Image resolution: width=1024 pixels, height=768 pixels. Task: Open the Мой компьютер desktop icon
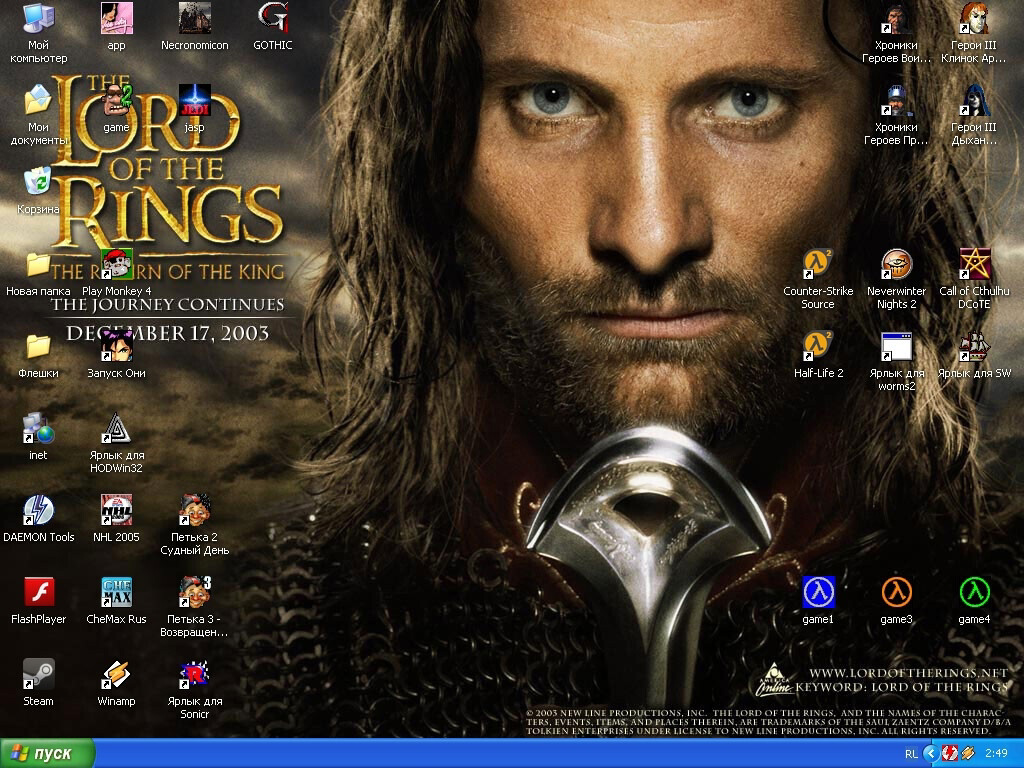click(x=39, y=18)
